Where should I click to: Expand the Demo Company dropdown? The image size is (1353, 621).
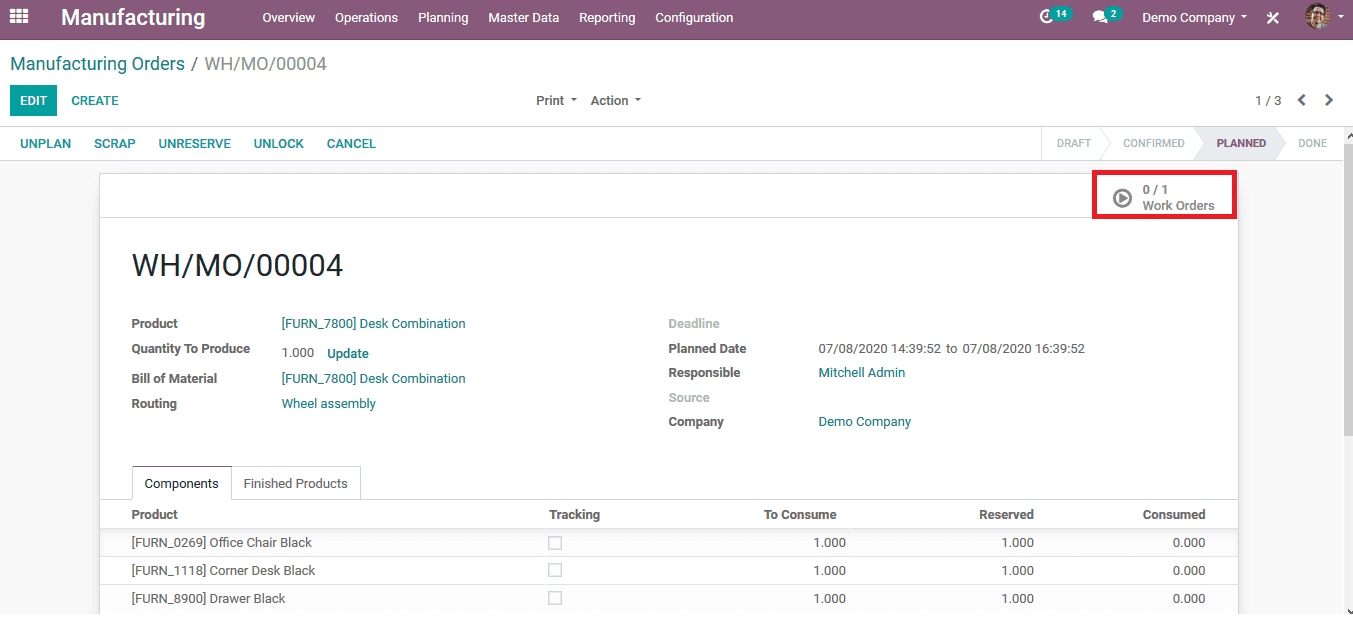point(1194,18)
